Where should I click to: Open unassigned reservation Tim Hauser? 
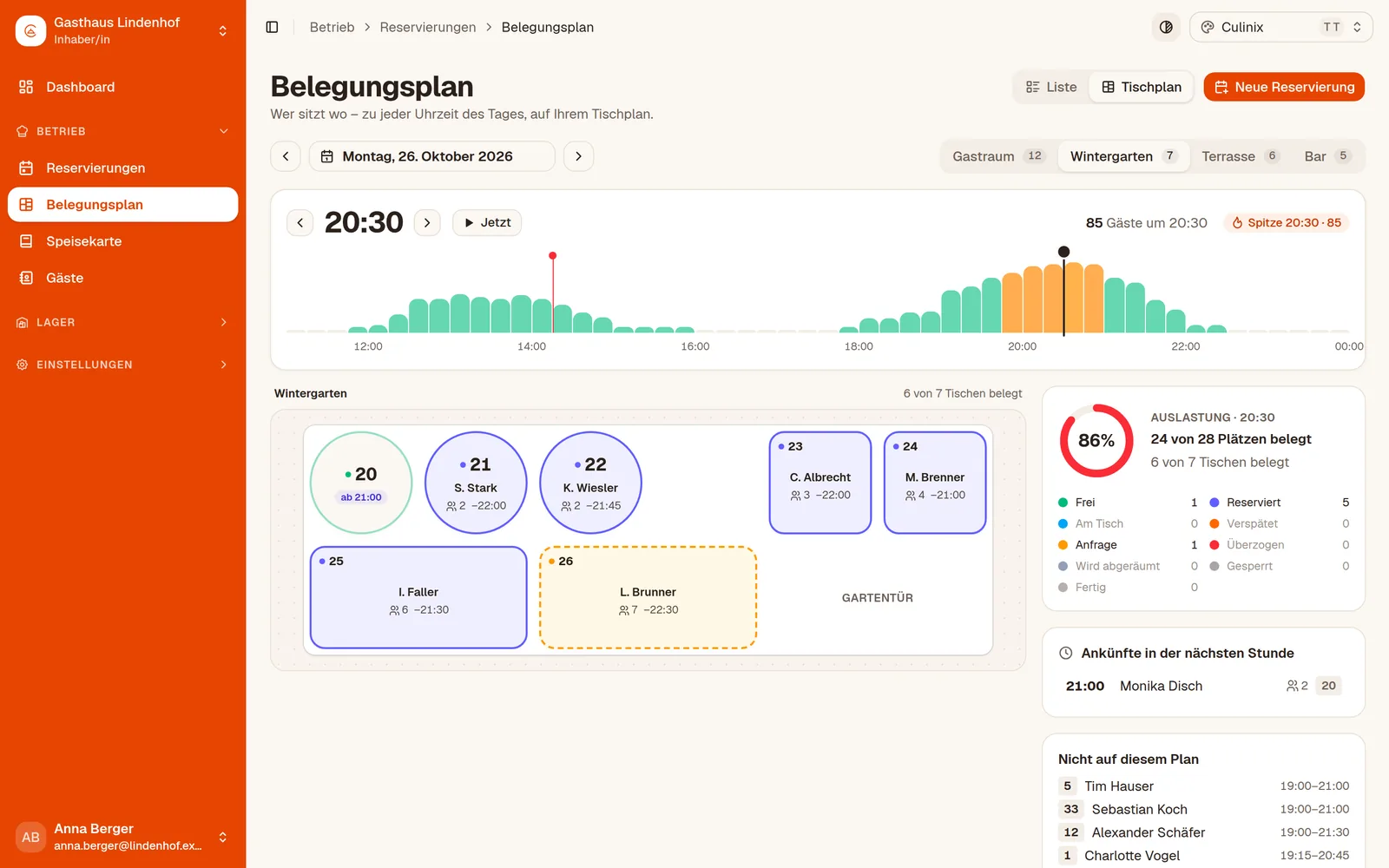pos(1203,786)
